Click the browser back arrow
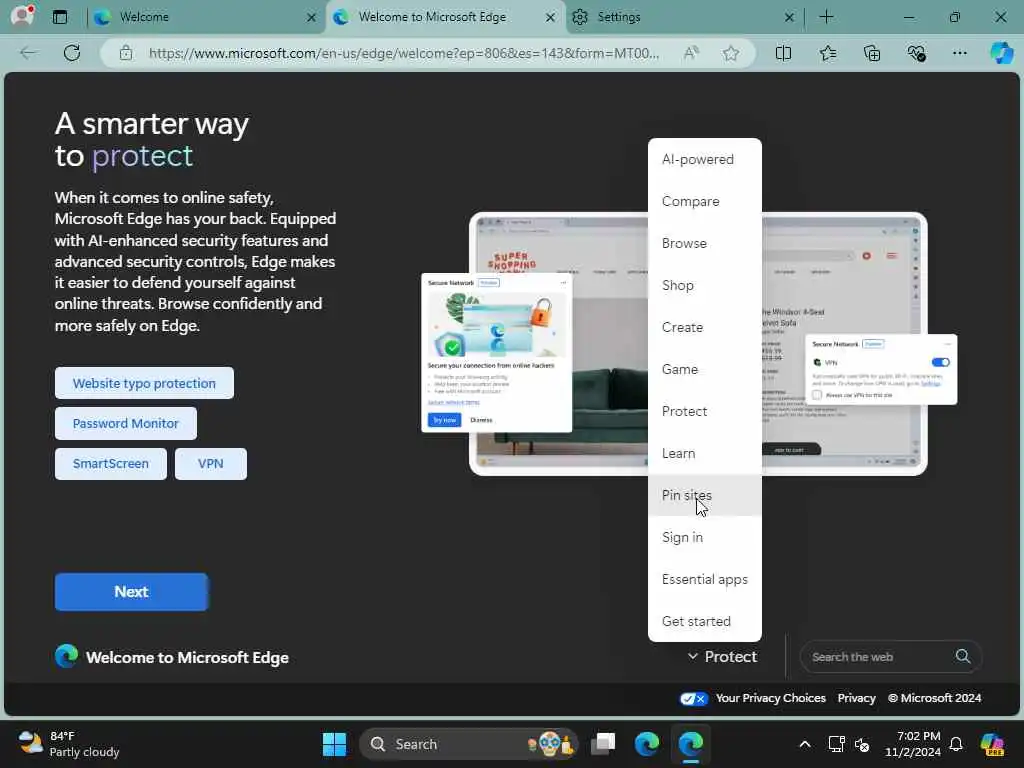Screen dimensions: 1024x768 28,53
